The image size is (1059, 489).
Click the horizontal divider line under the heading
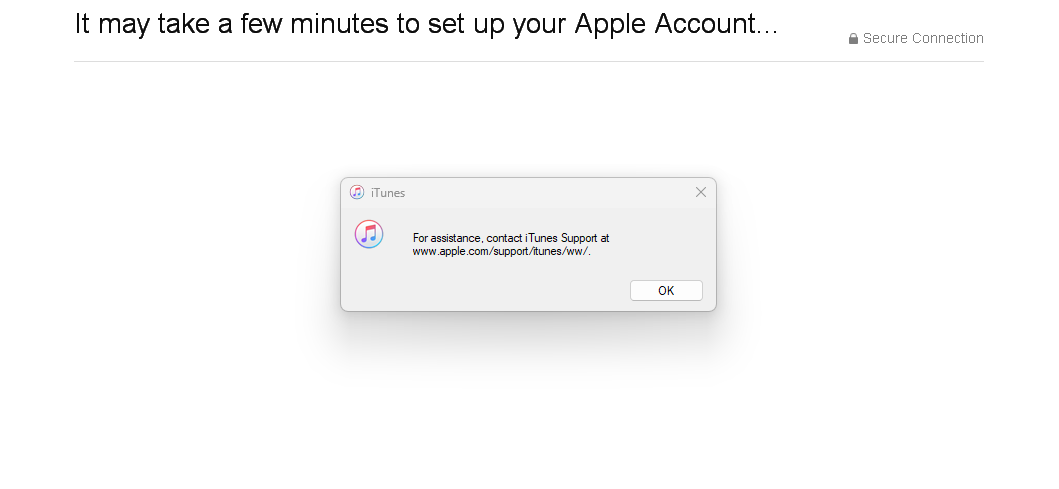click(x=528, y=61)
